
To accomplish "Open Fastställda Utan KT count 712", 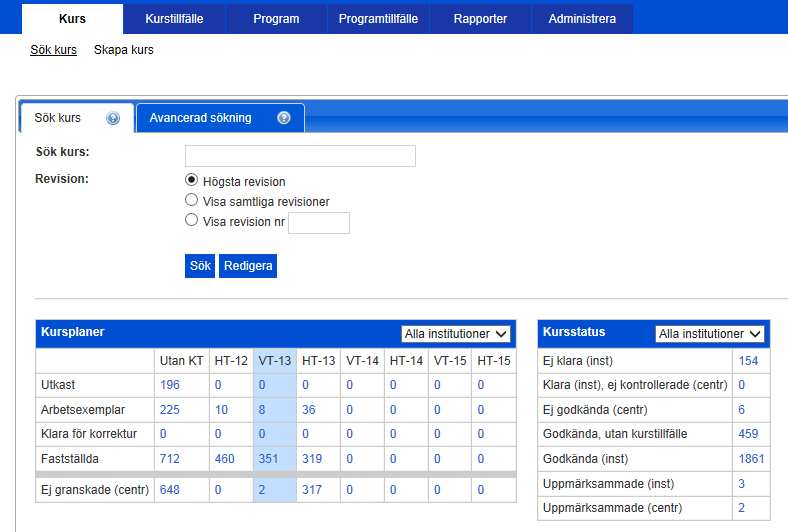I will tap(170, 459).
